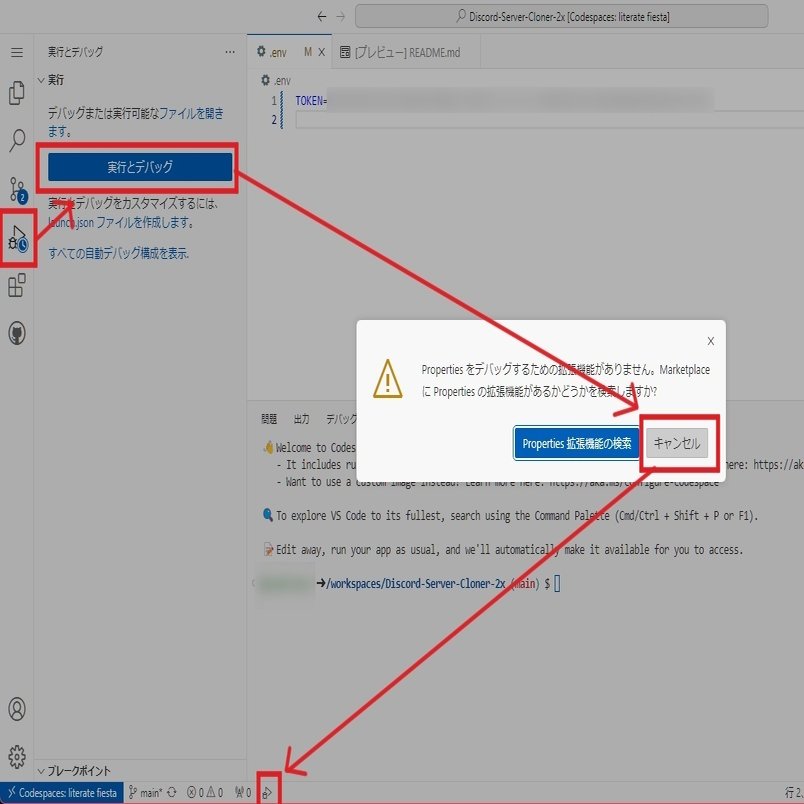Click the .env breadcrumb item

(x=276, y=81)
